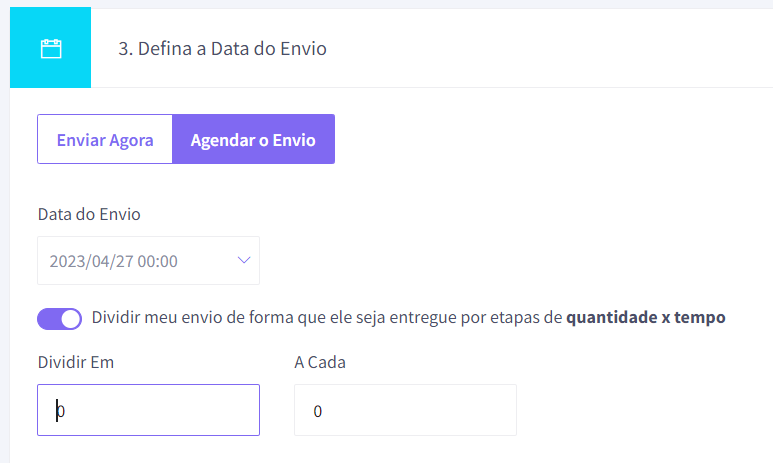Image resolution: width=773 pixels, height=463 pixels.
Task: Click the A Cada field label
Action: click(320, 362)
